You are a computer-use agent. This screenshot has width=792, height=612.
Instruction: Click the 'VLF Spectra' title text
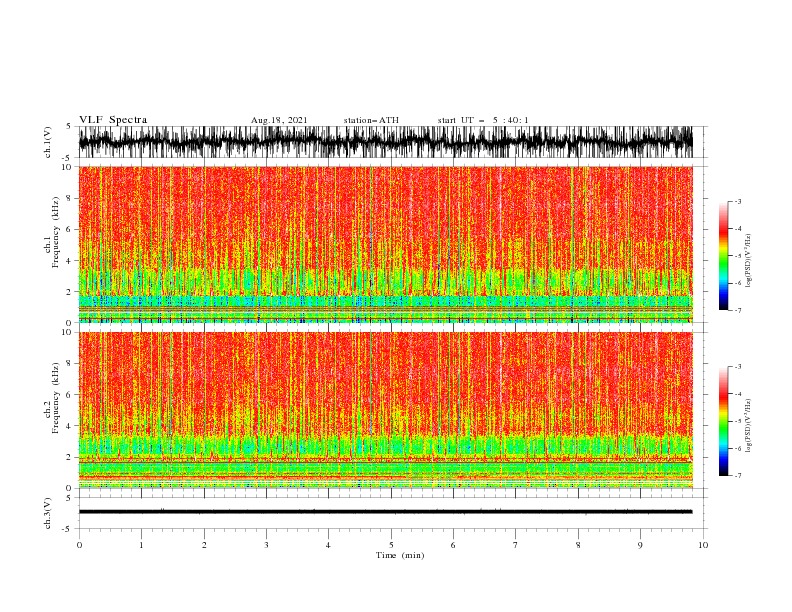[x=113, y=120]
